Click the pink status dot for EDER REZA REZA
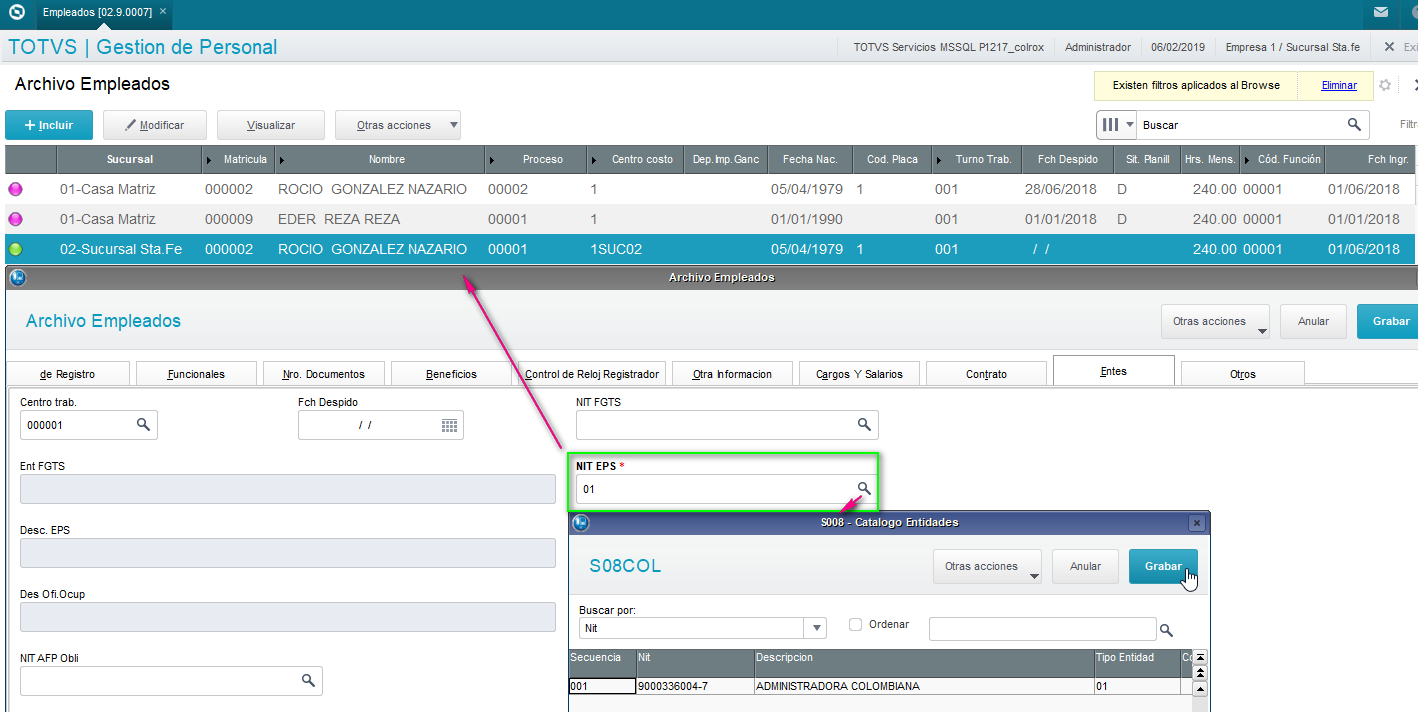The width and height of the screenshot is (1418, 712). (15, 219)
